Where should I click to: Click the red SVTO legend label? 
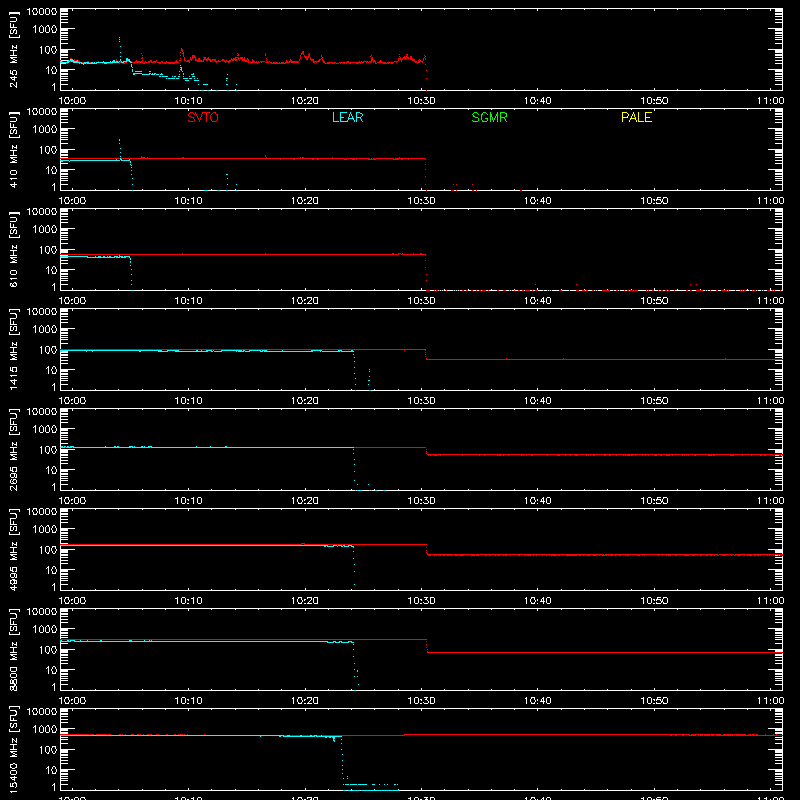pyautogui.click(x=203, y=117)
